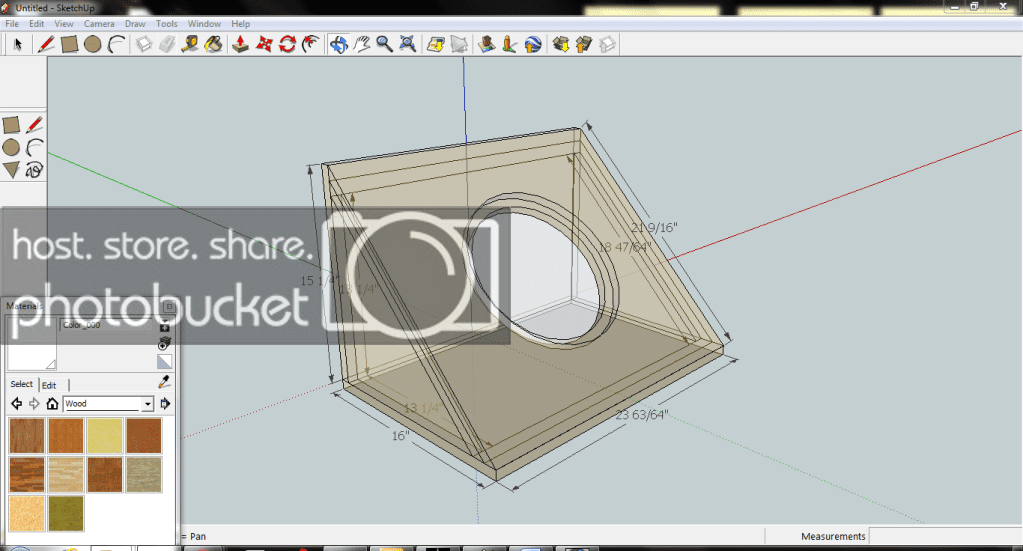
Task: Choose the Circle tool in top toolbar
Action: 93,44
